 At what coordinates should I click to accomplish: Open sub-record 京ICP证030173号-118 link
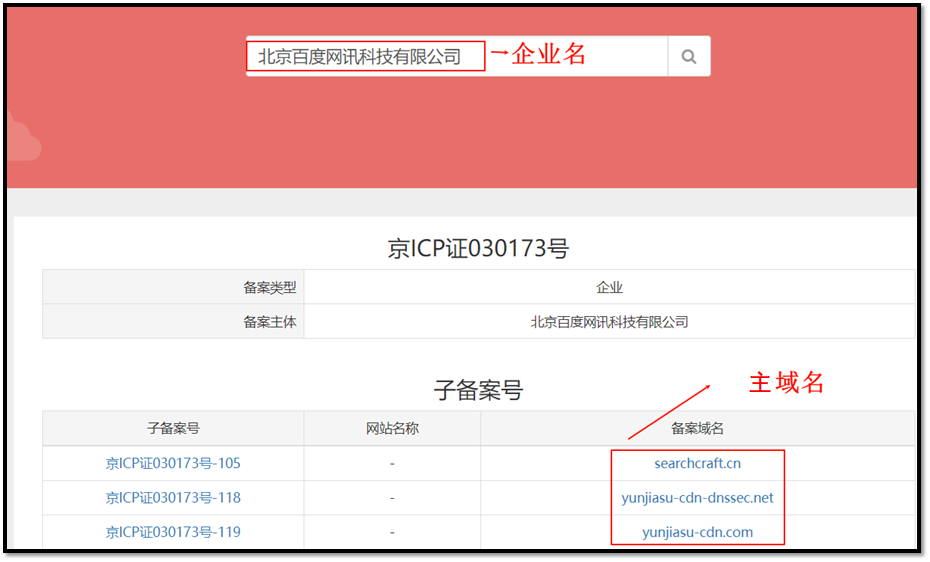pos(173,497)
